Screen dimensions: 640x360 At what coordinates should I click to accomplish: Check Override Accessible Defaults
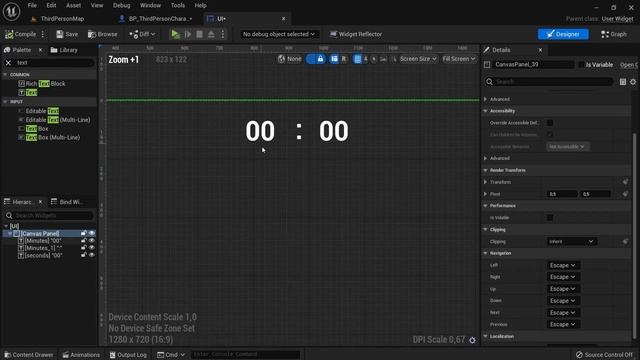tap(550, 123)
